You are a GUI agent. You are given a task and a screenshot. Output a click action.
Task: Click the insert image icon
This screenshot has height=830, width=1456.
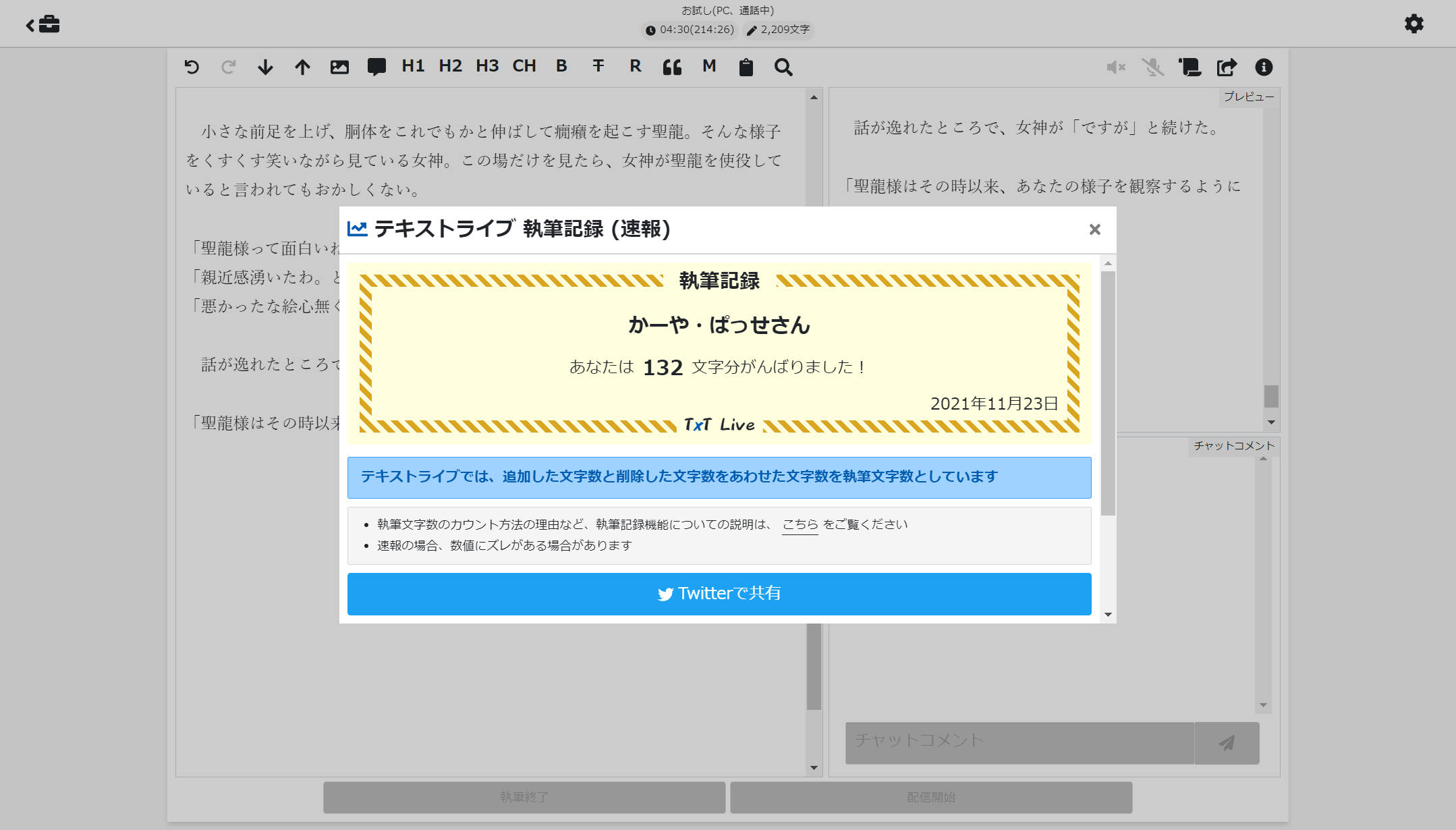tap(339, 67)
